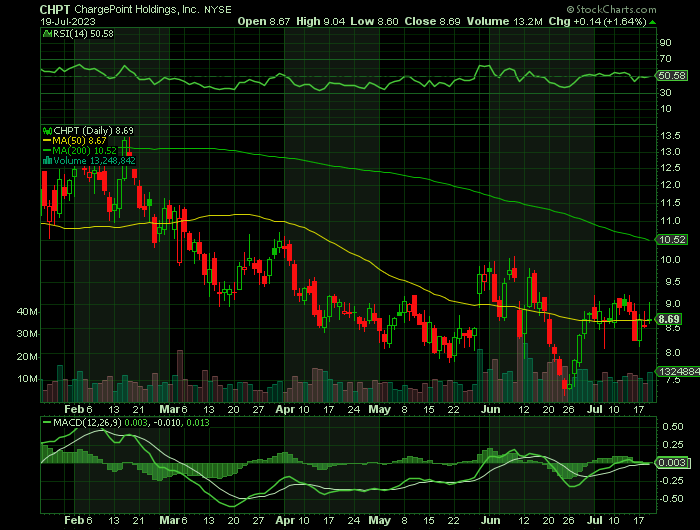The width and height of the screenshot is (700, 530).
Task: Click the 13.5 price axis label
Action: tap(670, 135)
